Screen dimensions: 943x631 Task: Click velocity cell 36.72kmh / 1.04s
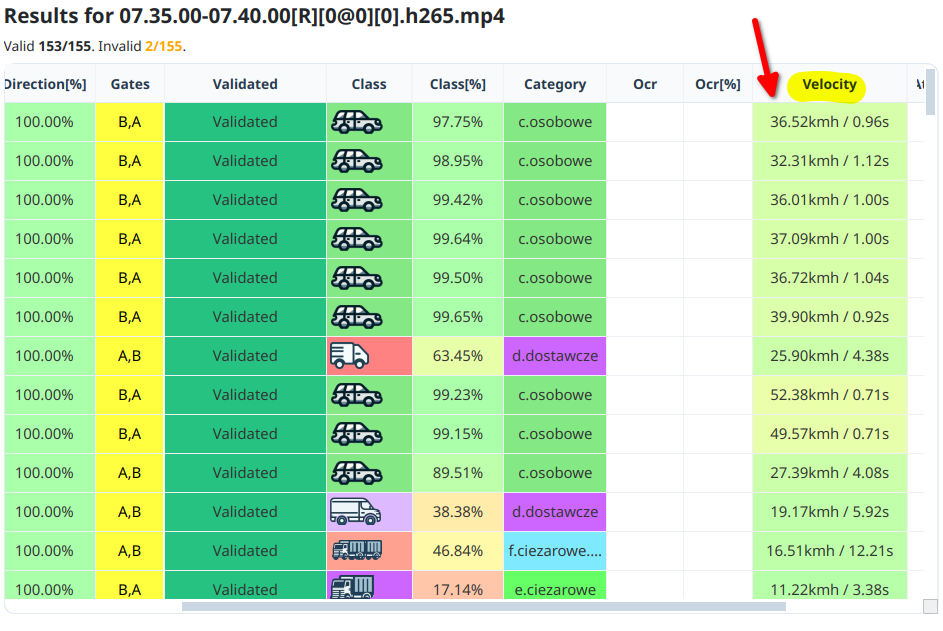click(x=830, y=279)
